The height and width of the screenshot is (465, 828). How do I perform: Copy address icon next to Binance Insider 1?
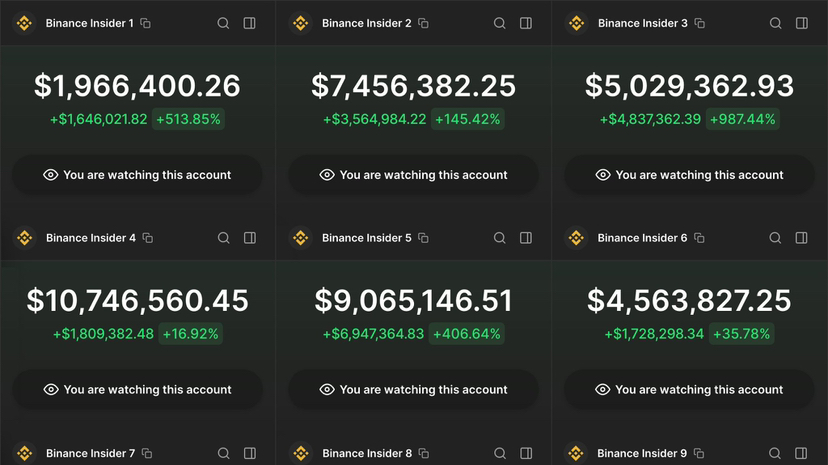tap(146, 23)
